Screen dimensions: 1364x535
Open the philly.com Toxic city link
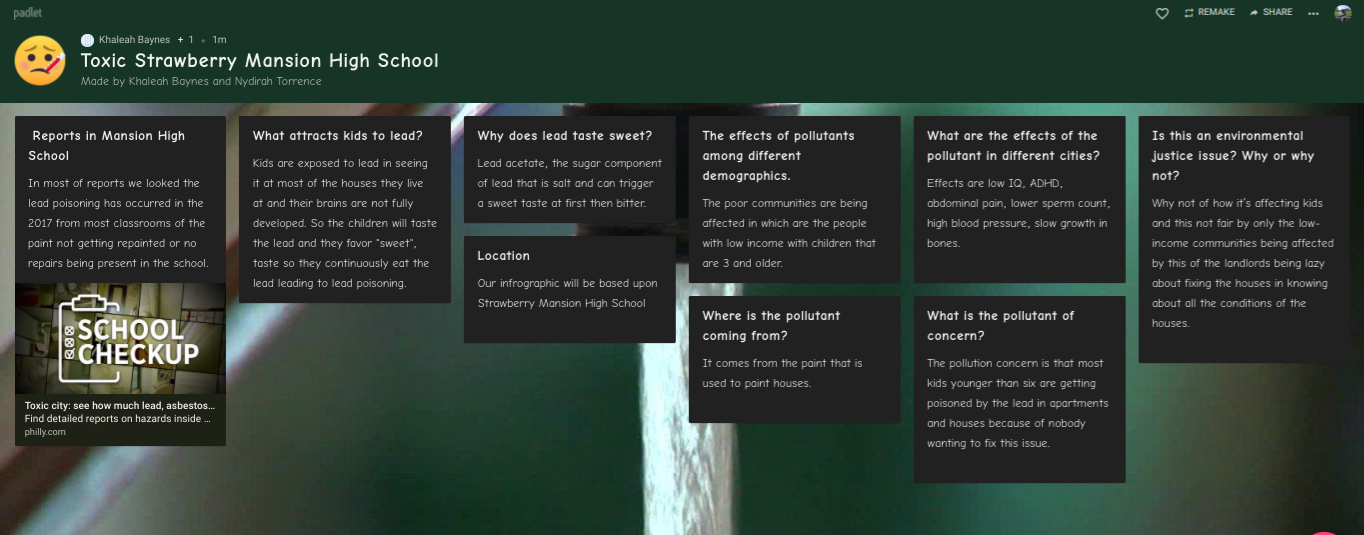pos(120,418)
